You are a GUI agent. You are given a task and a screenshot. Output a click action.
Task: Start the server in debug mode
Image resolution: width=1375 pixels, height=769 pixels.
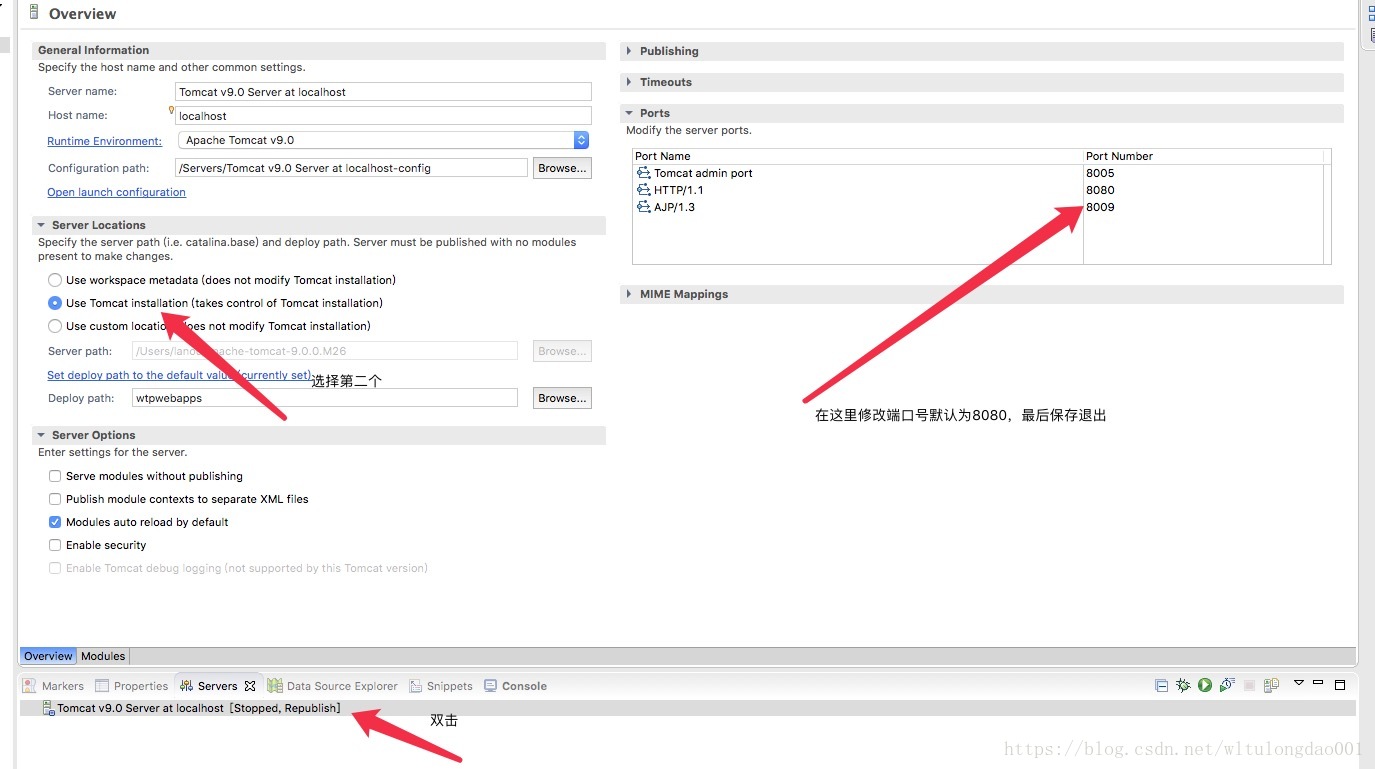coord(1183,685)
